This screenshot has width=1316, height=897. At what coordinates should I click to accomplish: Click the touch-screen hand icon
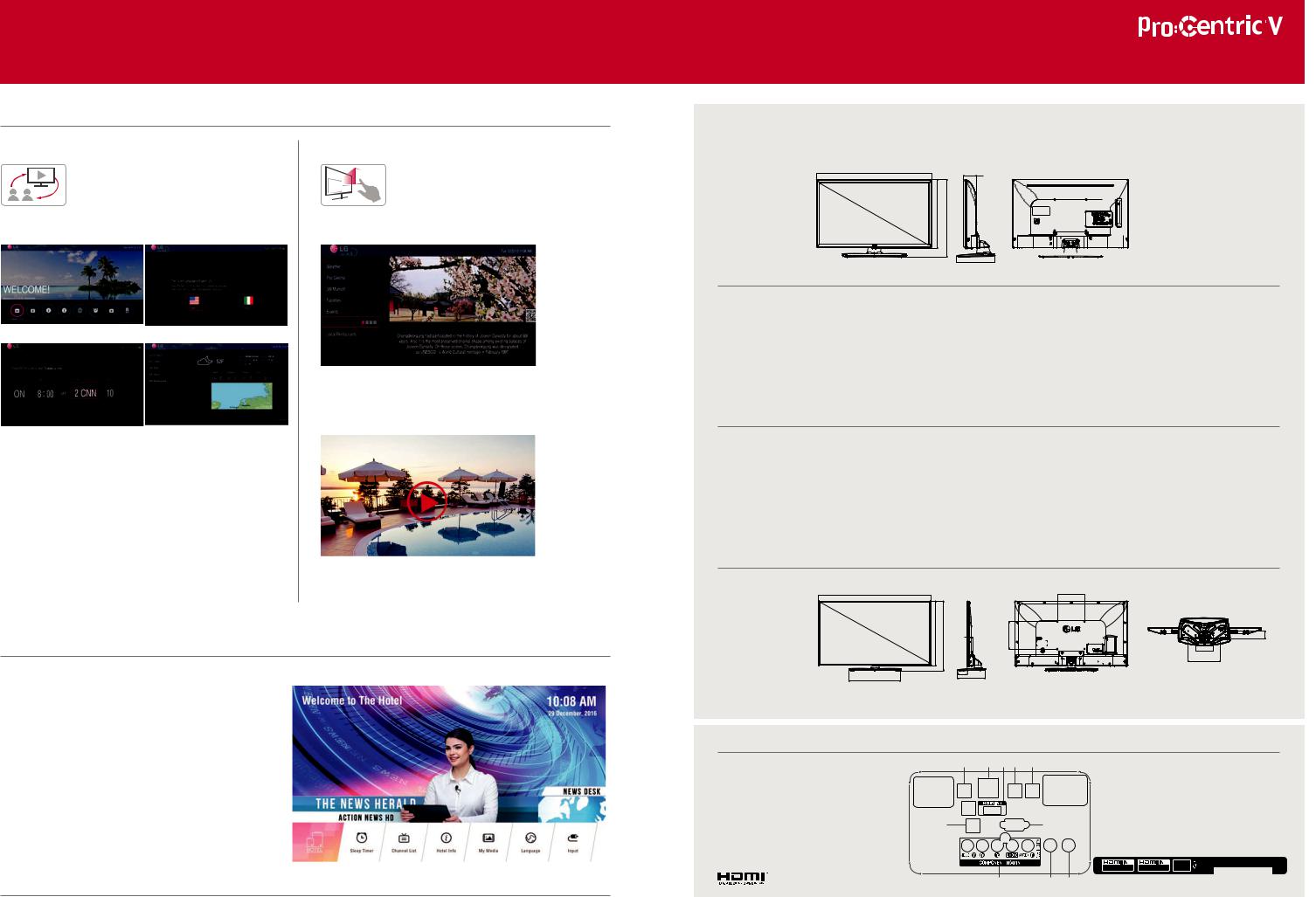coord(353,184)
